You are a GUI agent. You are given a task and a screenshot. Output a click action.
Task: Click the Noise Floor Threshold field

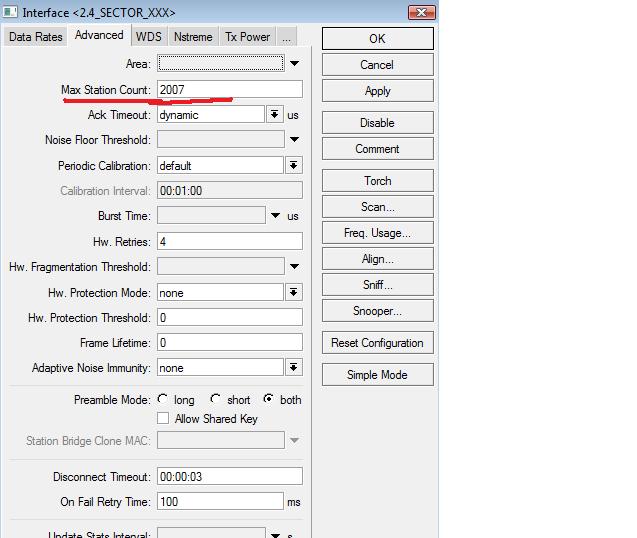pyautogui.click(x=221, y=140)
